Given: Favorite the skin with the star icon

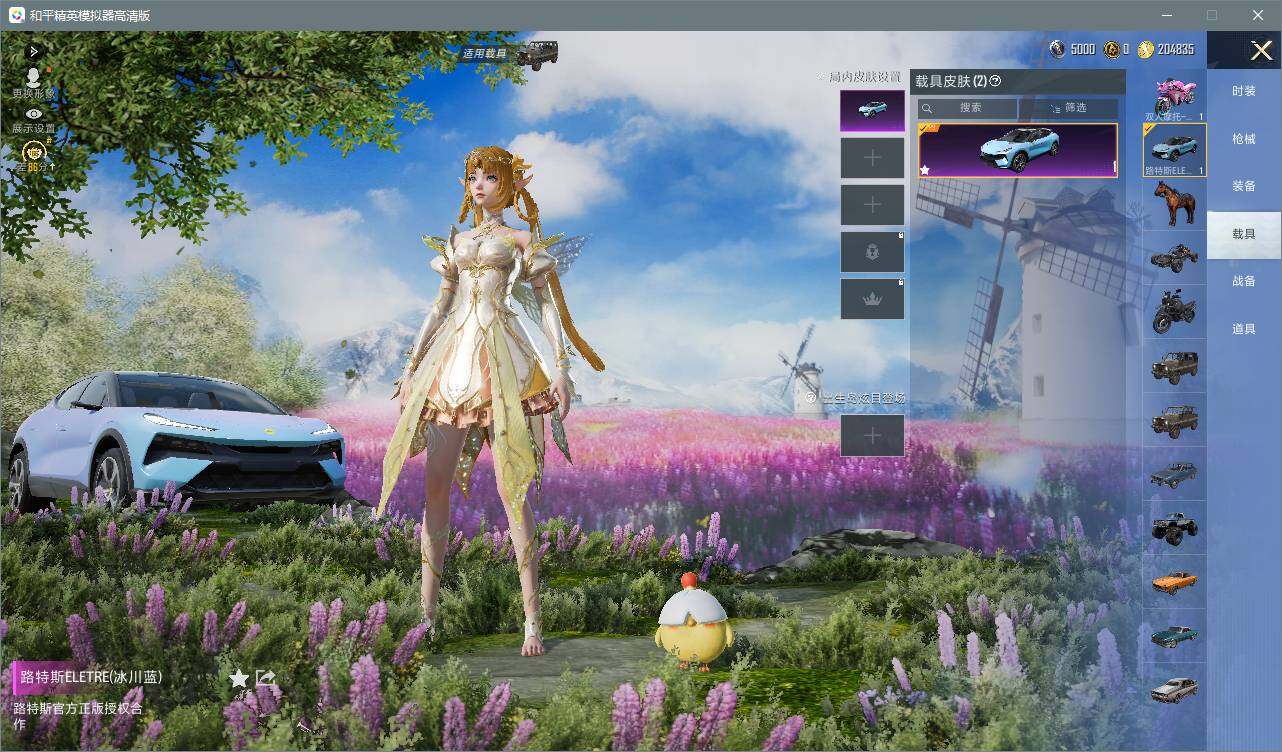Looking at the screenshot, I should (x=239, y=679).
